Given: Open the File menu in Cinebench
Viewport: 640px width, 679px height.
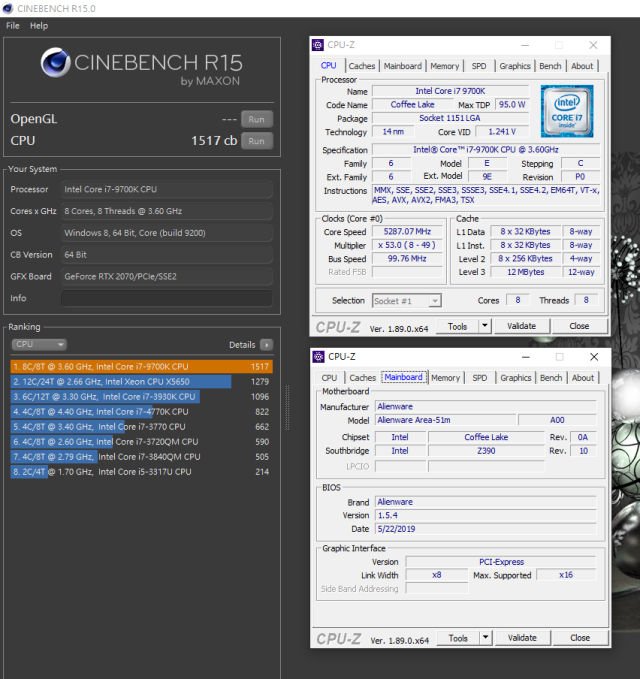Looking at the screenshot, I should (x=13, y=26).
